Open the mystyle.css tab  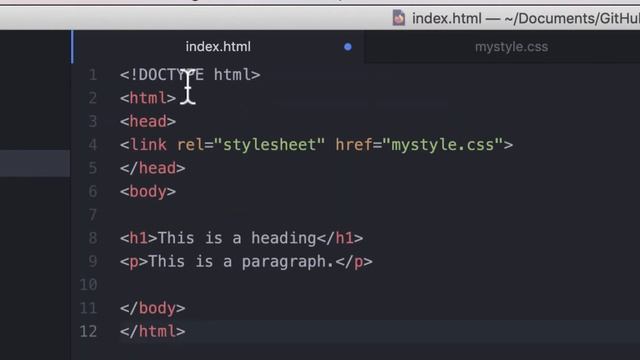coord(511,47)
